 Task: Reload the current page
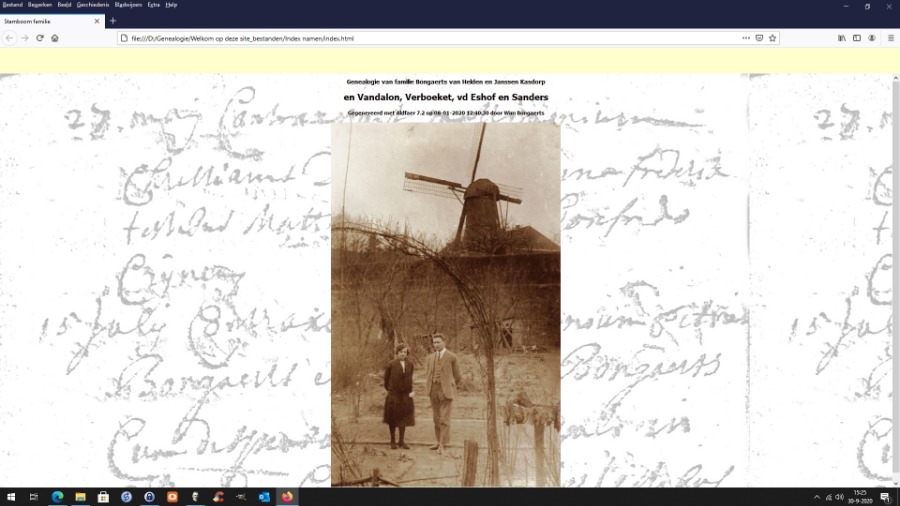point(40,38)
